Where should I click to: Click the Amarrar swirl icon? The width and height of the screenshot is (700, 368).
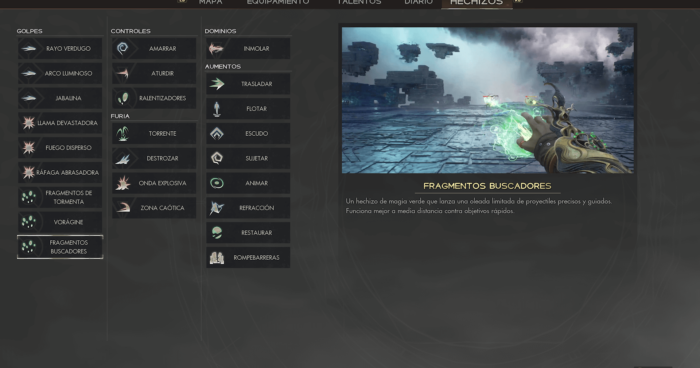click(122, 48)
